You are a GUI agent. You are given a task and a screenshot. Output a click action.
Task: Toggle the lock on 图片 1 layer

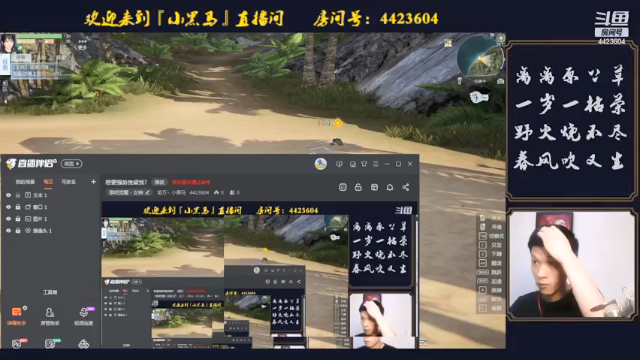click(x=18, y=219)
